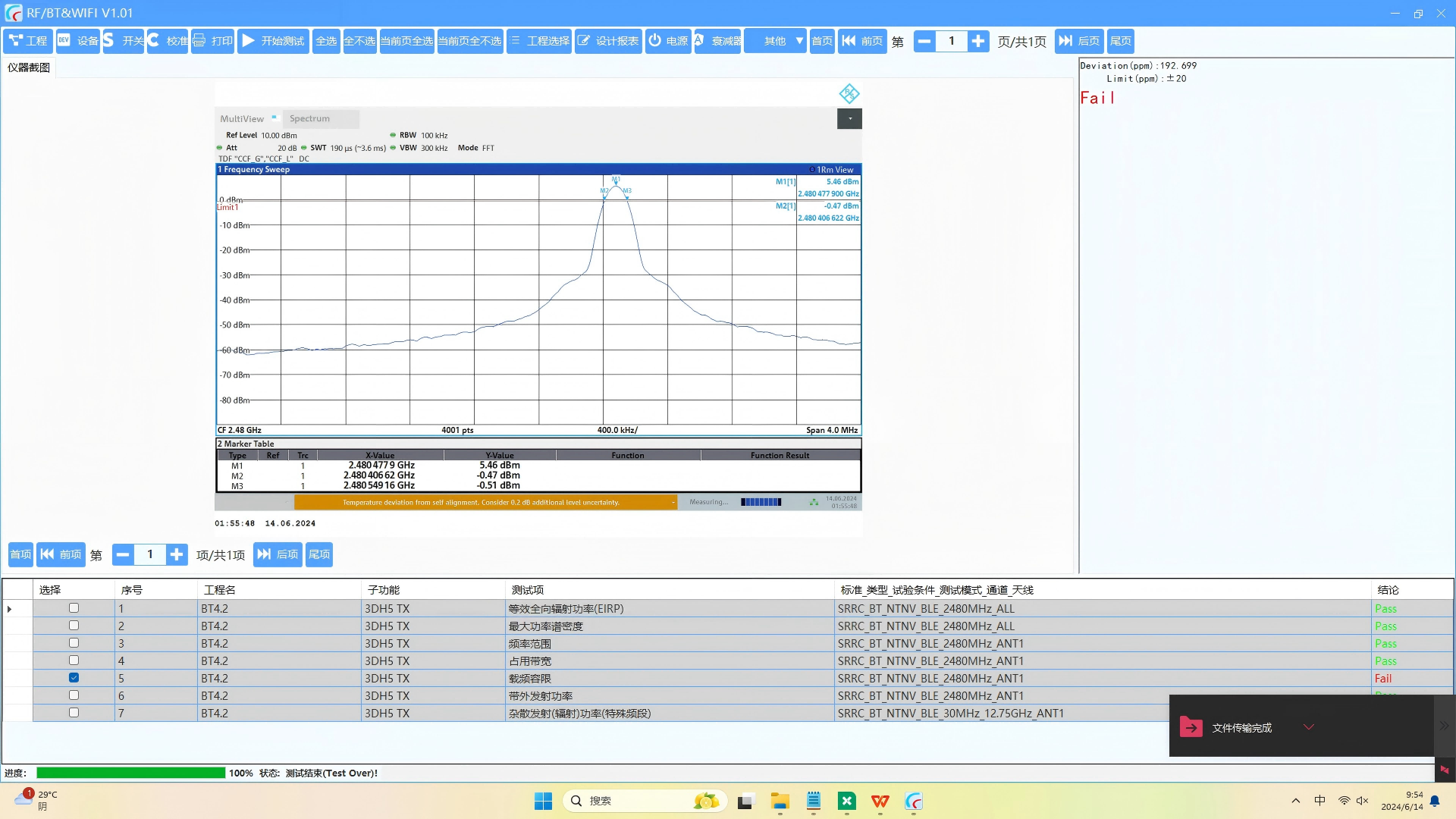Expand the file transfer notification chevron

[x=1309, y=726]
